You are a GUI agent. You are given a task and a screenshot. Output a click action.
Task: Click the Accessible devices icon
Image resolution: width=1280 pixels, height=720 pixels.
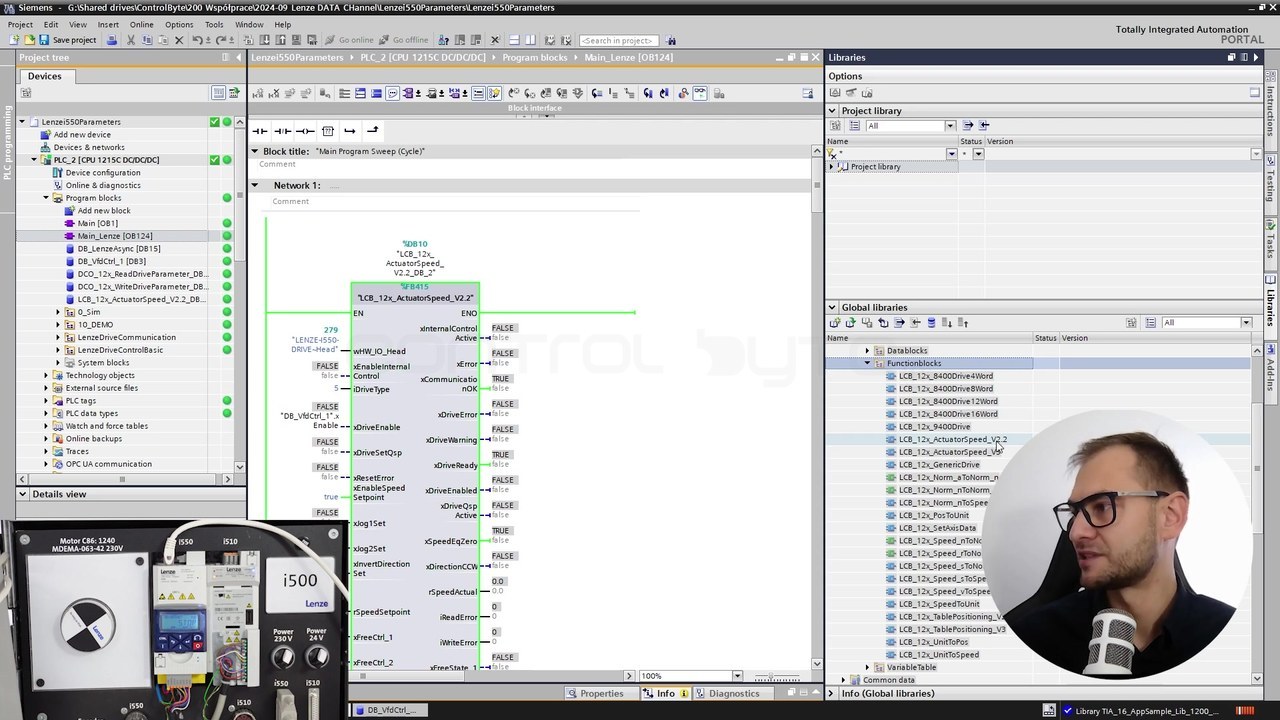click(446, 40)
